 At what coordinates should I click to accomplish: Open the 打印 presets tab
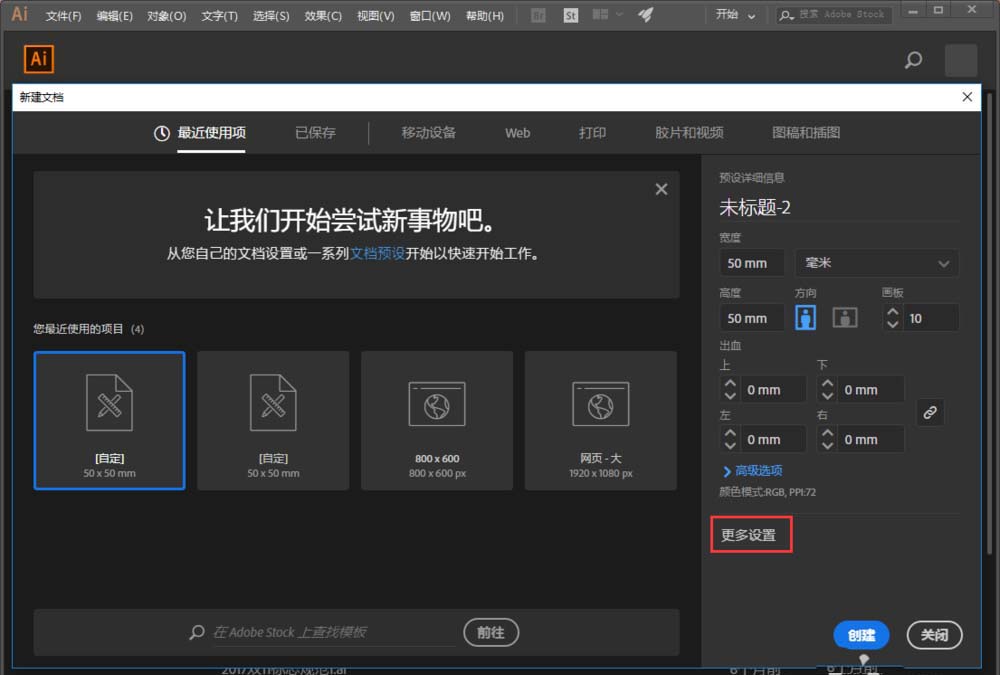click(x=592, y=133)
